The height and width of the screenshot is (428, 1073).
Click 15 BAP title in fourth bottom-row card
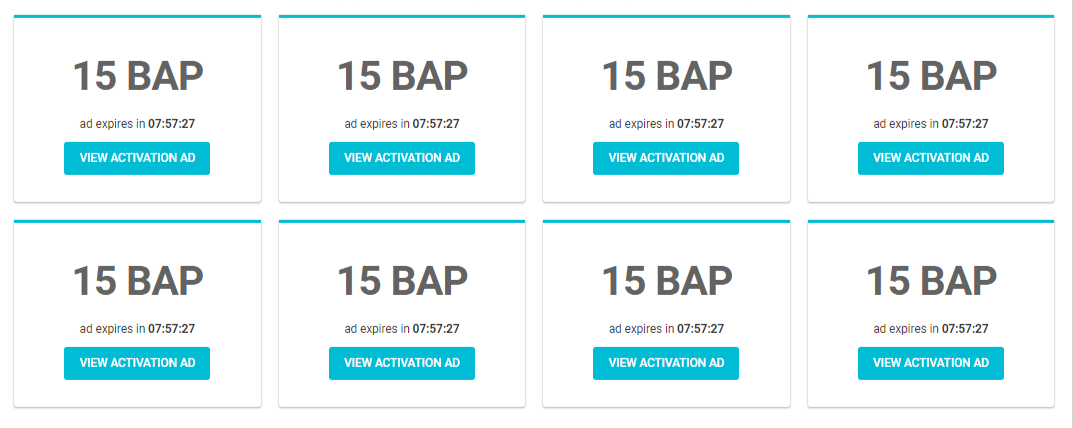tap(931, 281)
